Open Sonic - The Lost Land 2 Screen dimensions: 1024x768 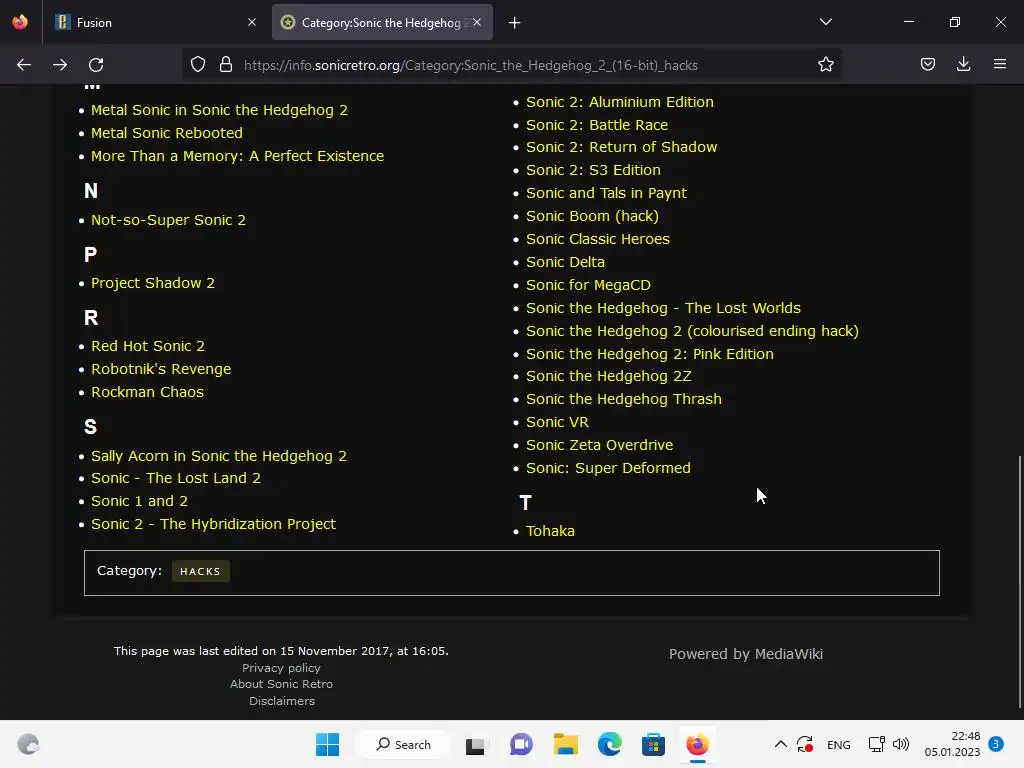176,478
